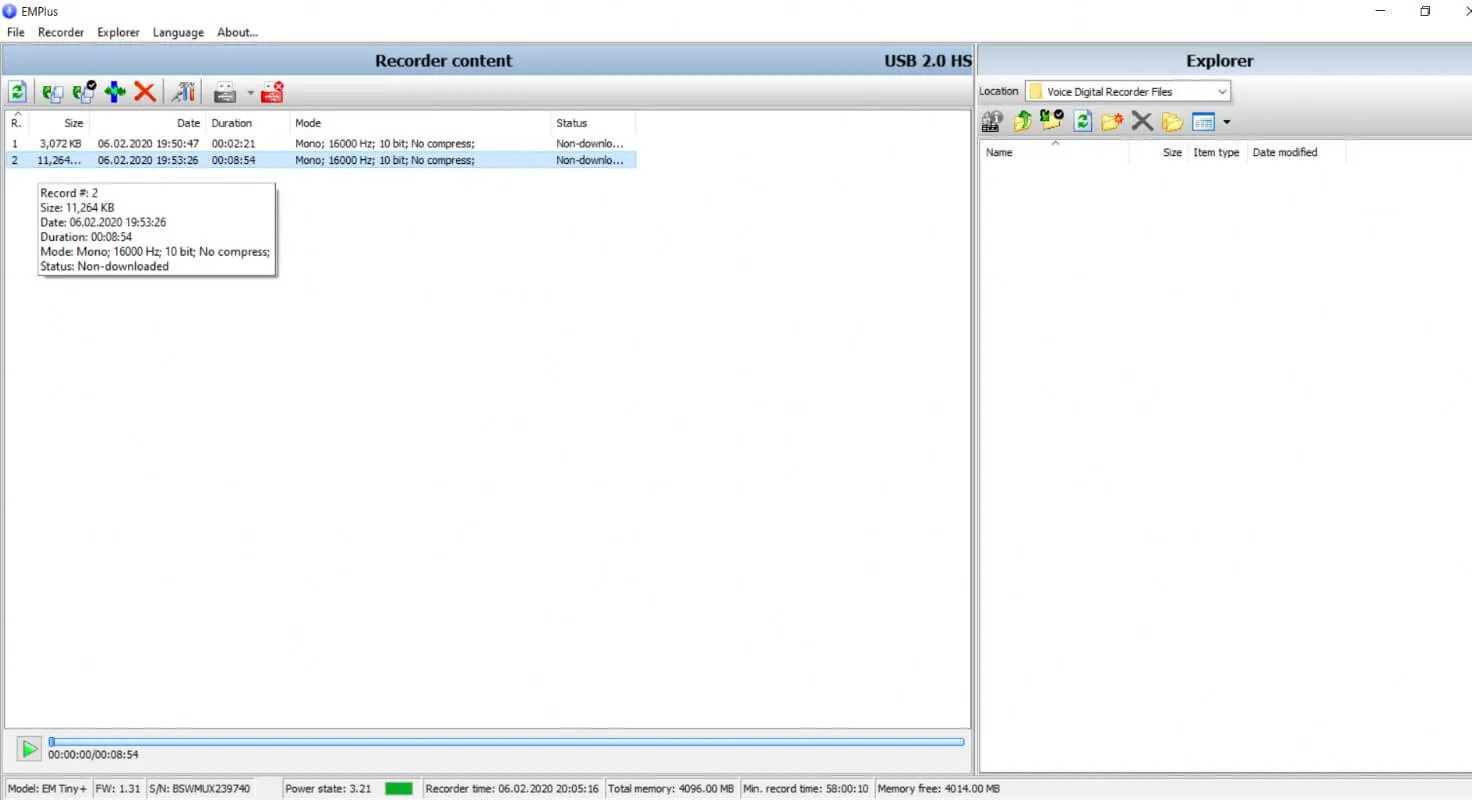Expand the view options dropdown arrow
This screenshot has height=800, width=1472.
point(1227,123)
